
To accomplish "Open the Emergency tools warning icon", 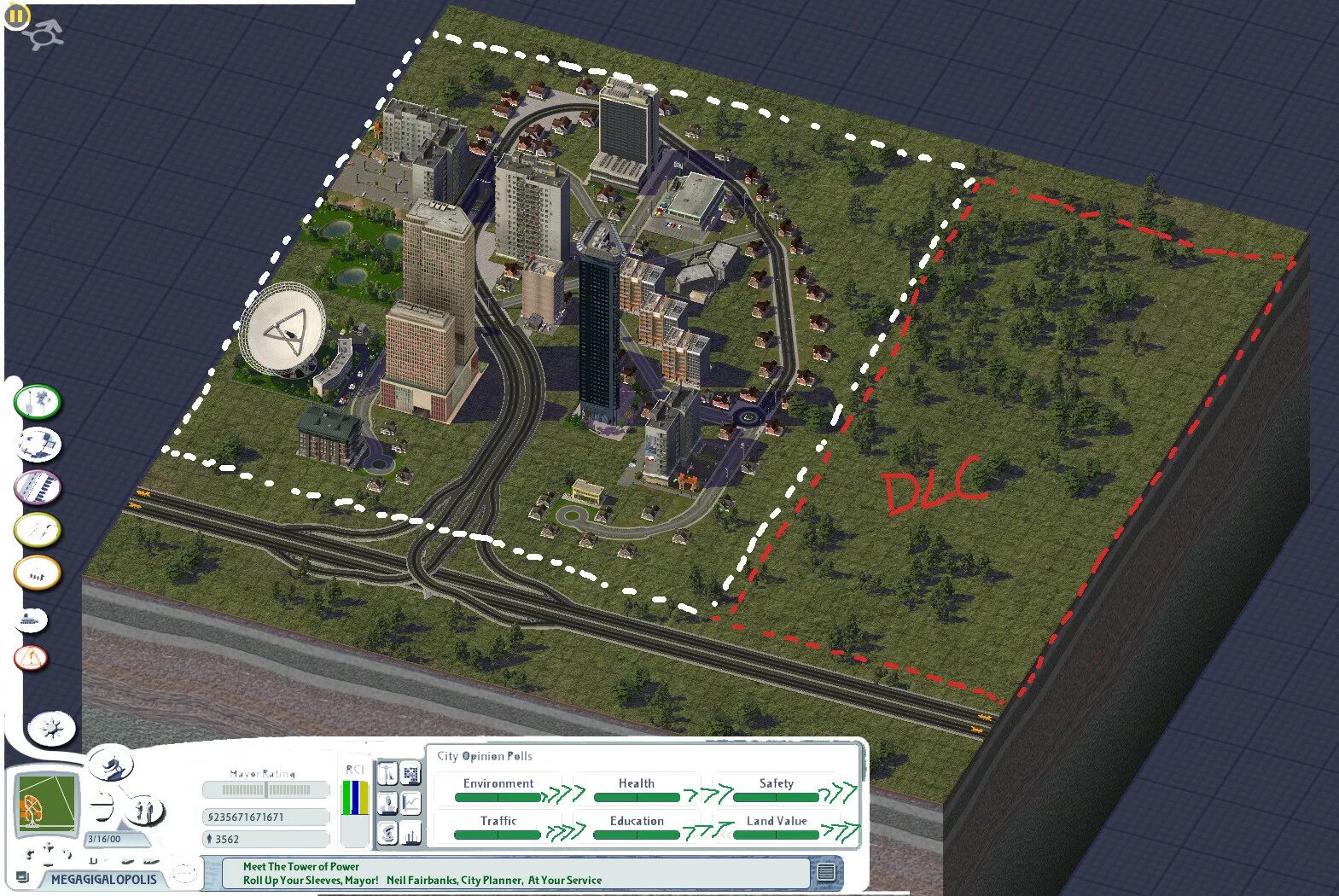I will 32,658.
